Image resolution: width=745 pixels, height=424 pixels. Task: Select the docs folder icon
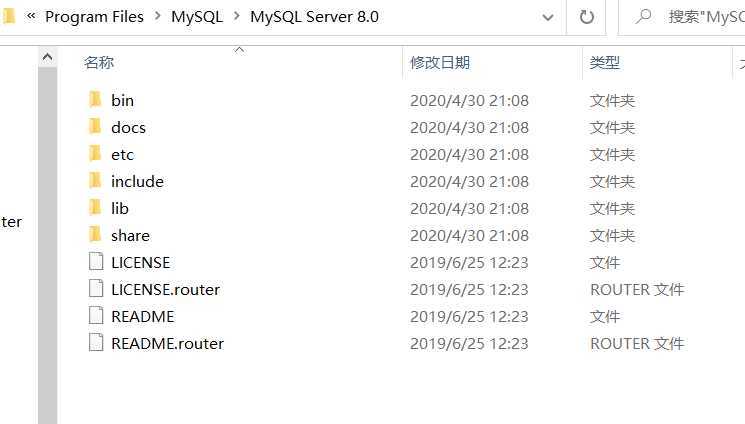(x=96, y=127)
